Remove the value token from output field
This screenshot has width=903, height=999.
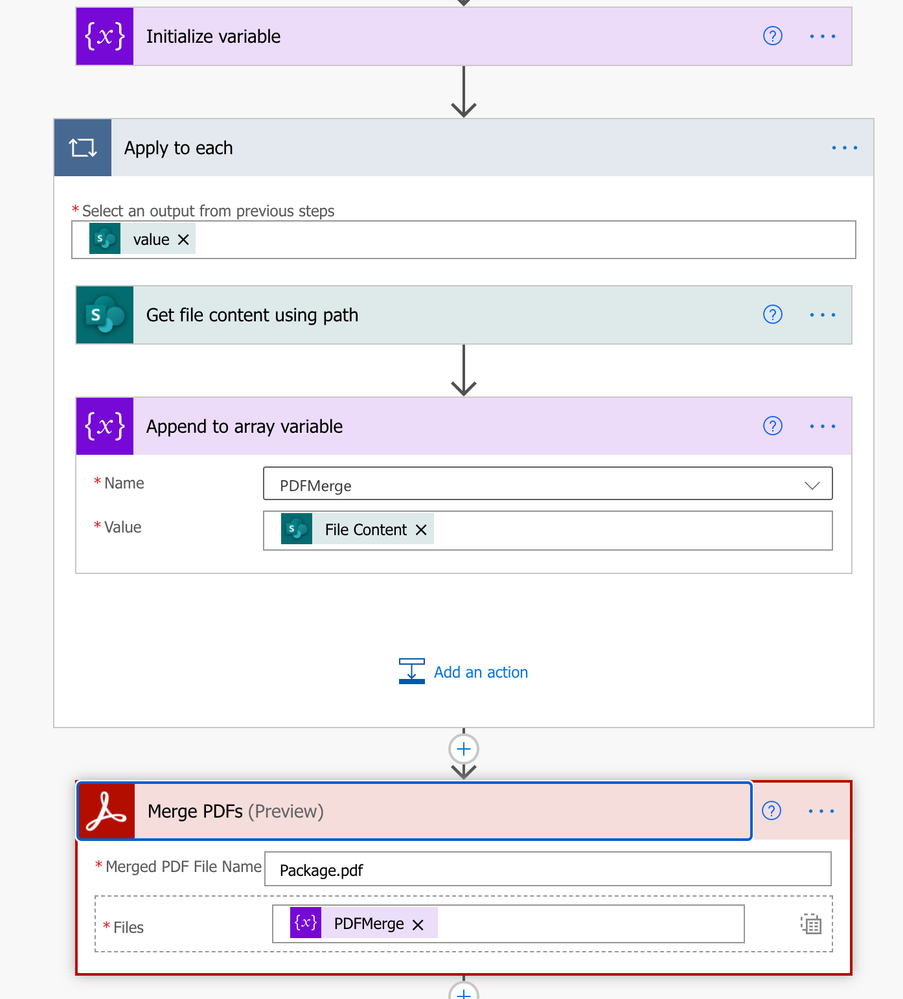coord(184,240)
